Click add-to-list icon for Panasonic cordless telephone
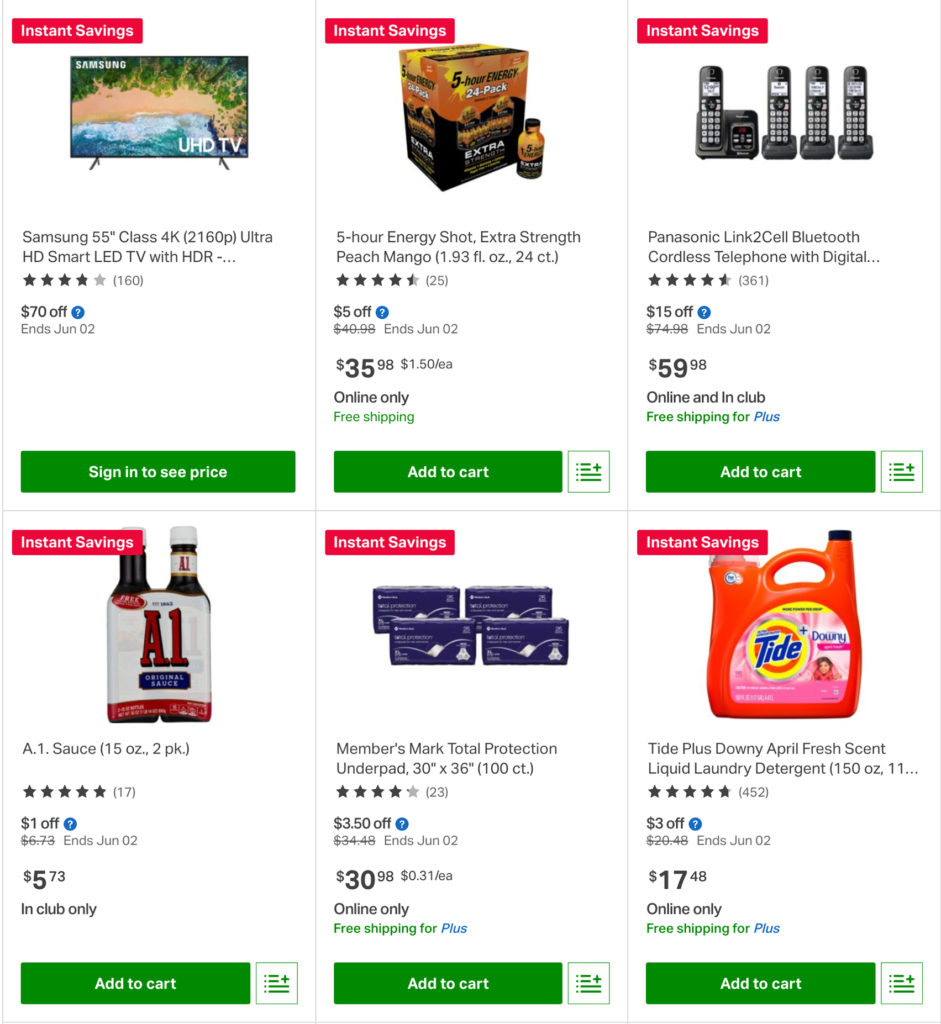 (901, 472)
